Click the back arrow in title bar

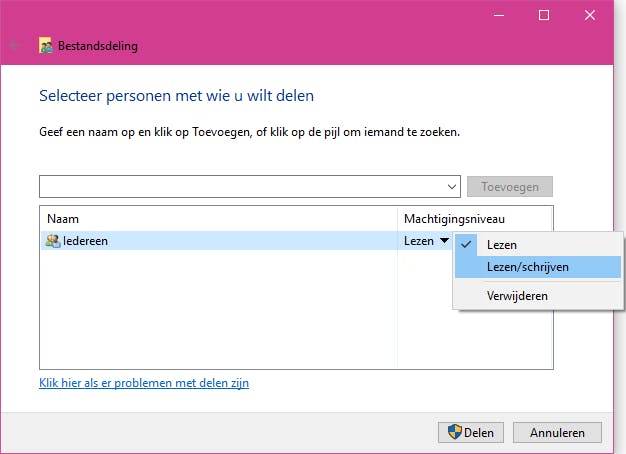pos(15,46)
